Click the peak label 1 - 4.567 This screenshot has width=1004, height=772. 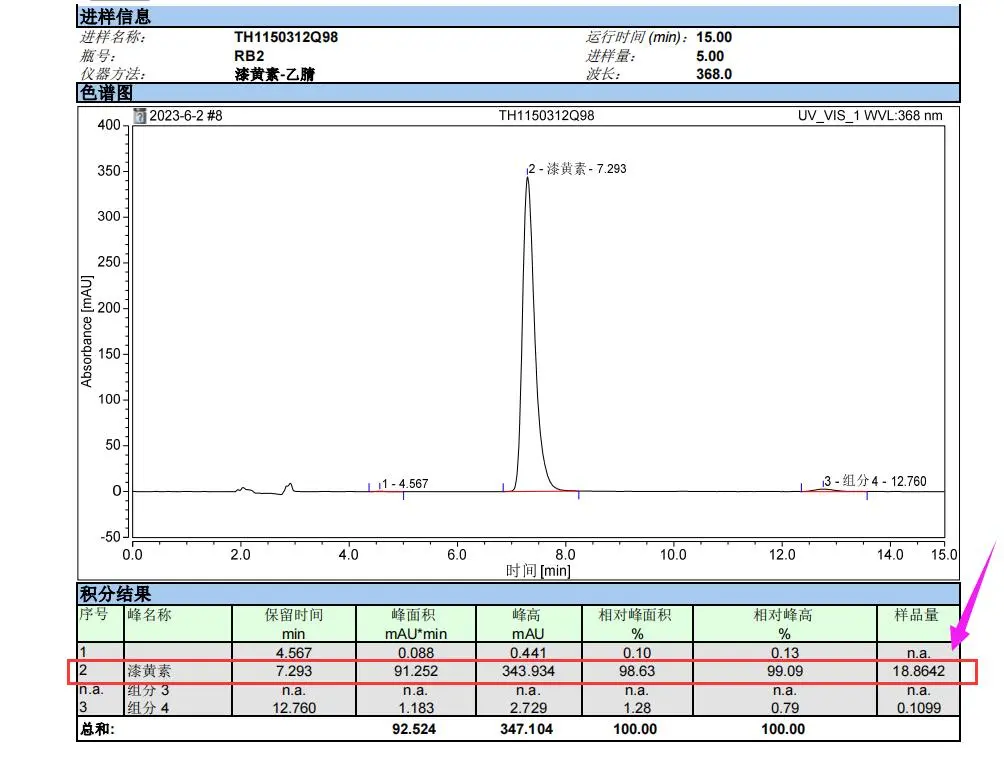tap(404, 484)
